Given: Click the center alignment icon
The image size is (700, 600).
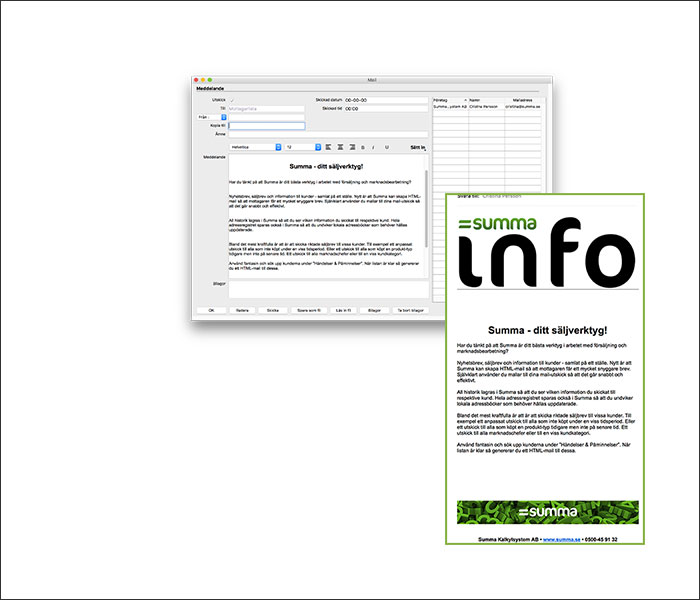Looking at the screenshot, I should point(340,147).
